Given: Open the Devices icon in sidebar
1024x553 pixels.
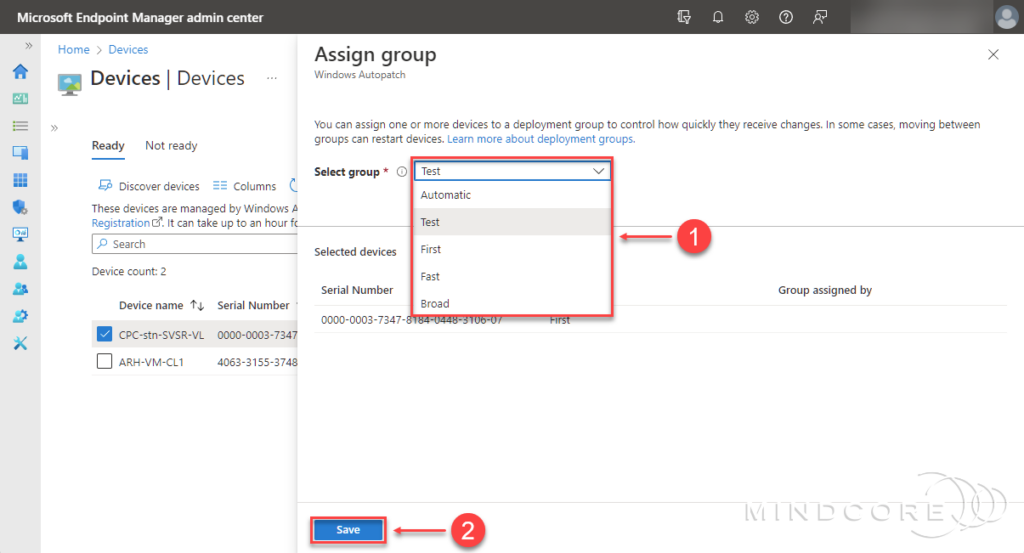Looking at the screenshot, I should [x=20, y=153].
